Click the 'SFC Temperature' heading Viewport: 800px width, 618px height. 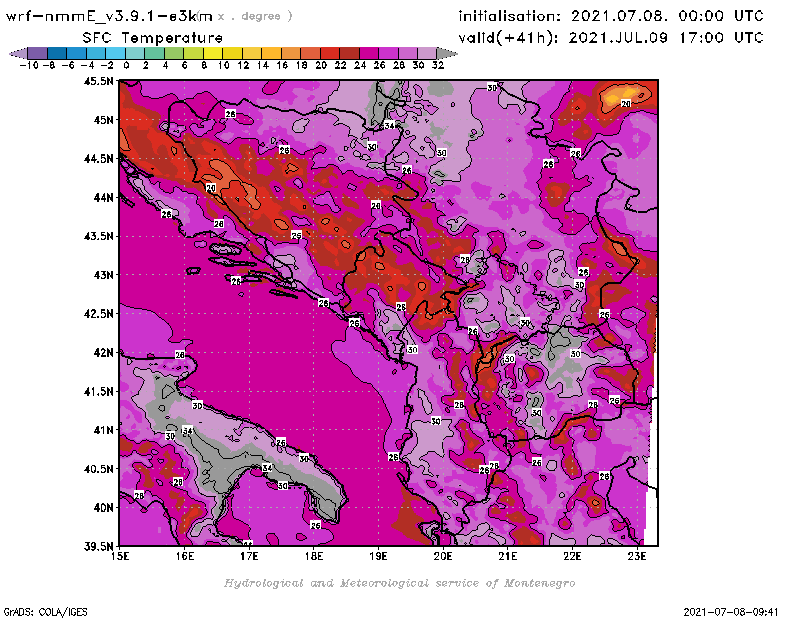point(153,38)
